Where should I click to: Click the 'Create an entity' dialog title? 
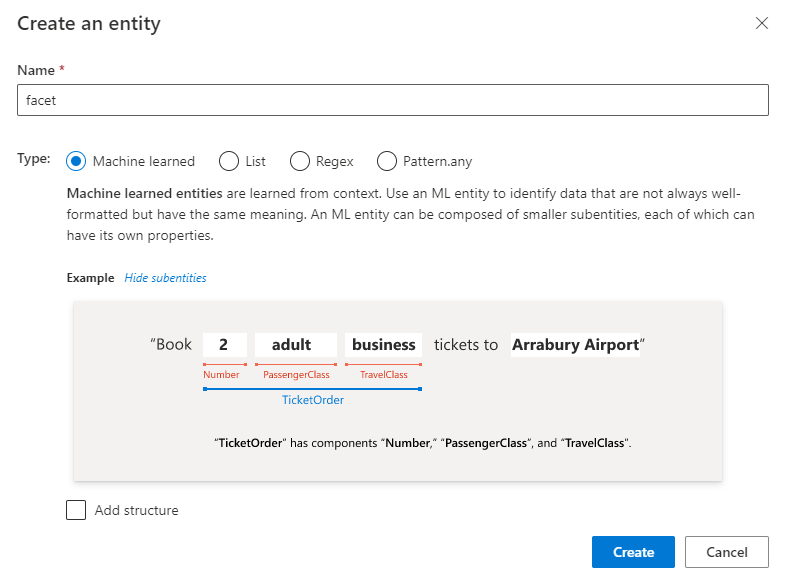click(89, 23)
